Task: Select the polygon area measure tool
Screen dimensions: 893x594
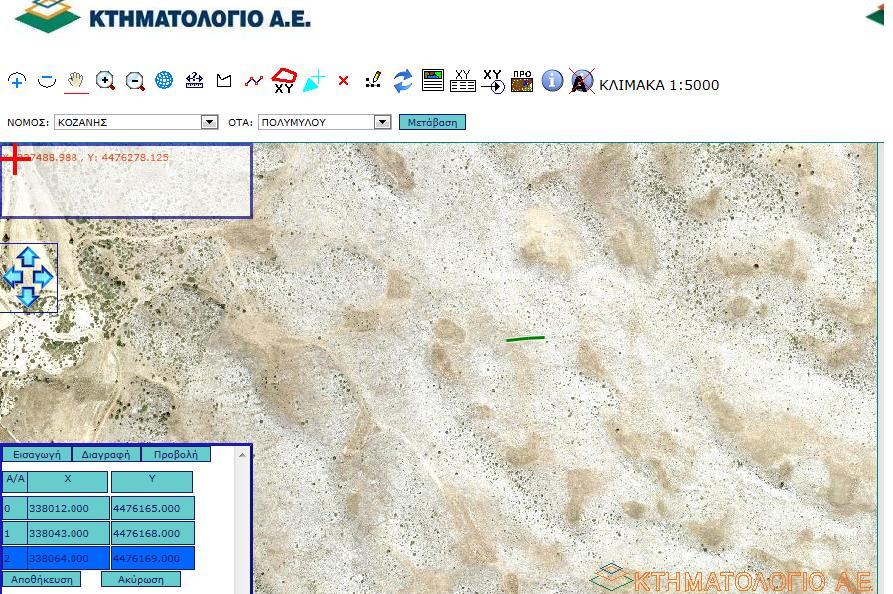Action: tap(224, 81)
